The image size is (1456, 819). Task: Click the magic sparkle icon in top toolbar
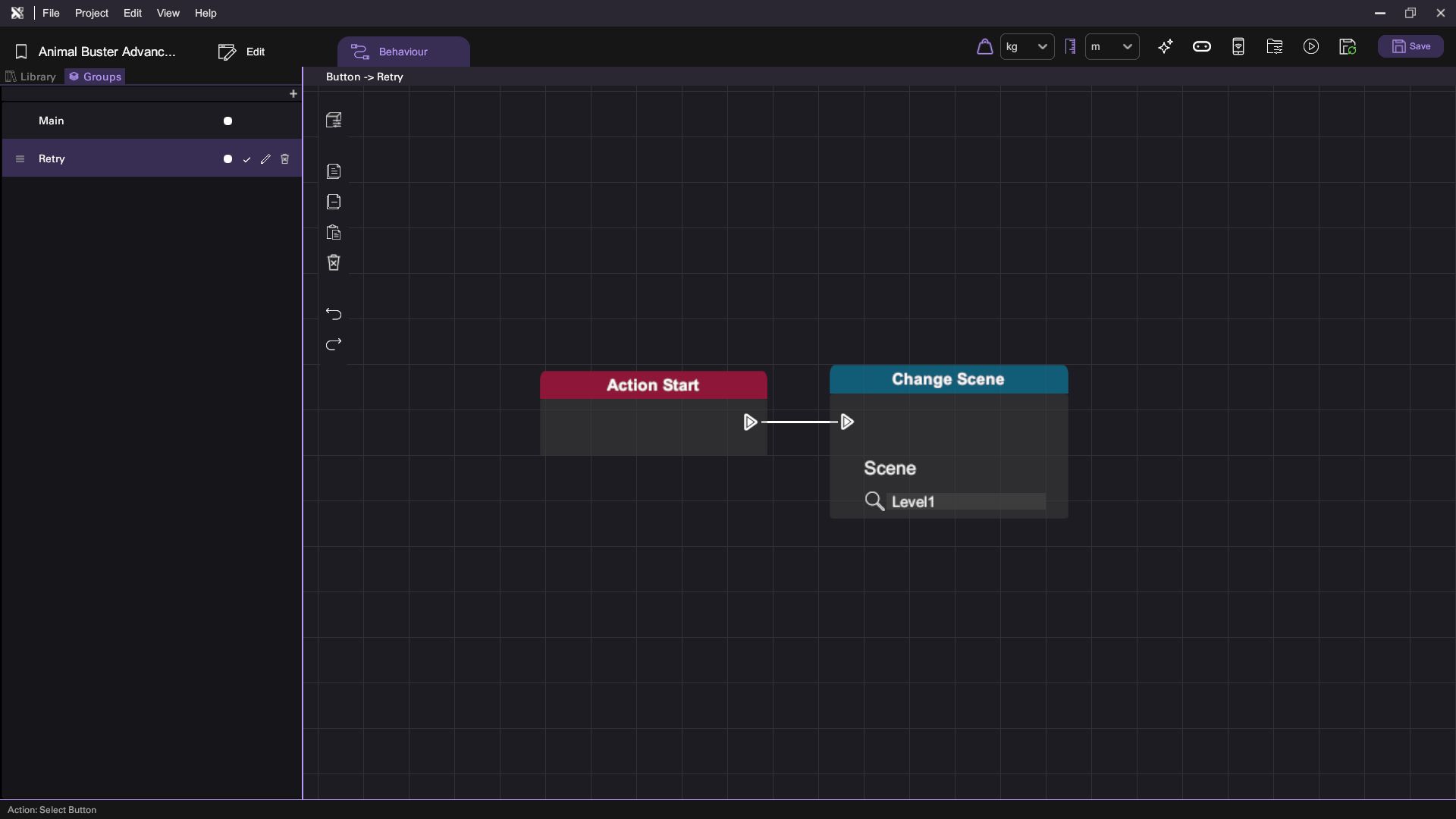1166,47
